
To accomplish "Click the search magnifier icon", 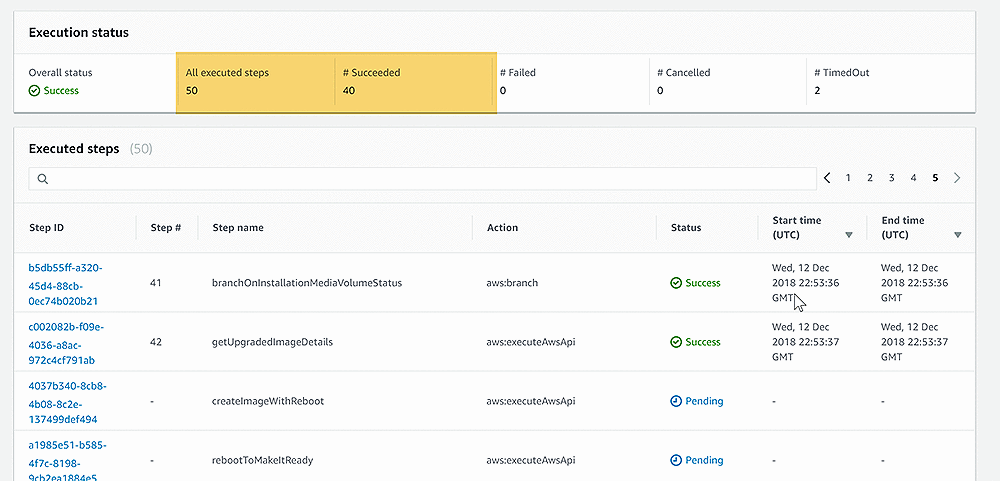I will 43,179.
